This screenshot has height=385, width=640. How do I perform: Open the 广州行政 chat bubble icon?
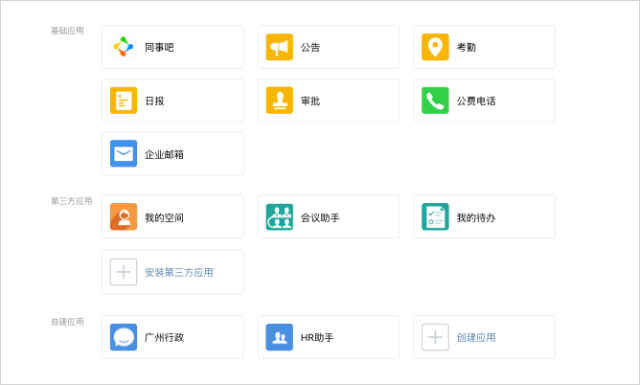[x=123, y=337]
